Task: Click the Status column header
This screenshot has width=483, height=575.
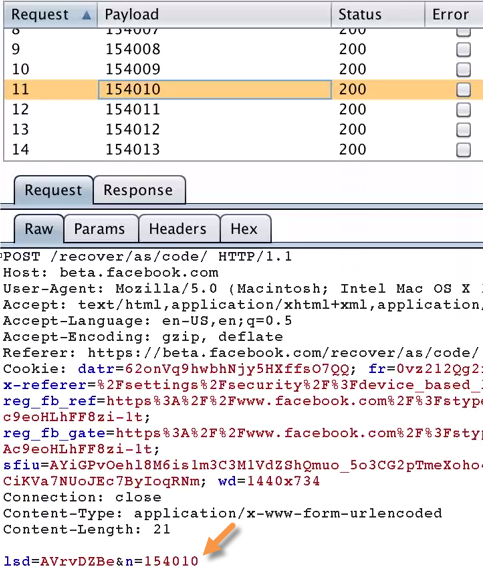Action: [378, 15]
